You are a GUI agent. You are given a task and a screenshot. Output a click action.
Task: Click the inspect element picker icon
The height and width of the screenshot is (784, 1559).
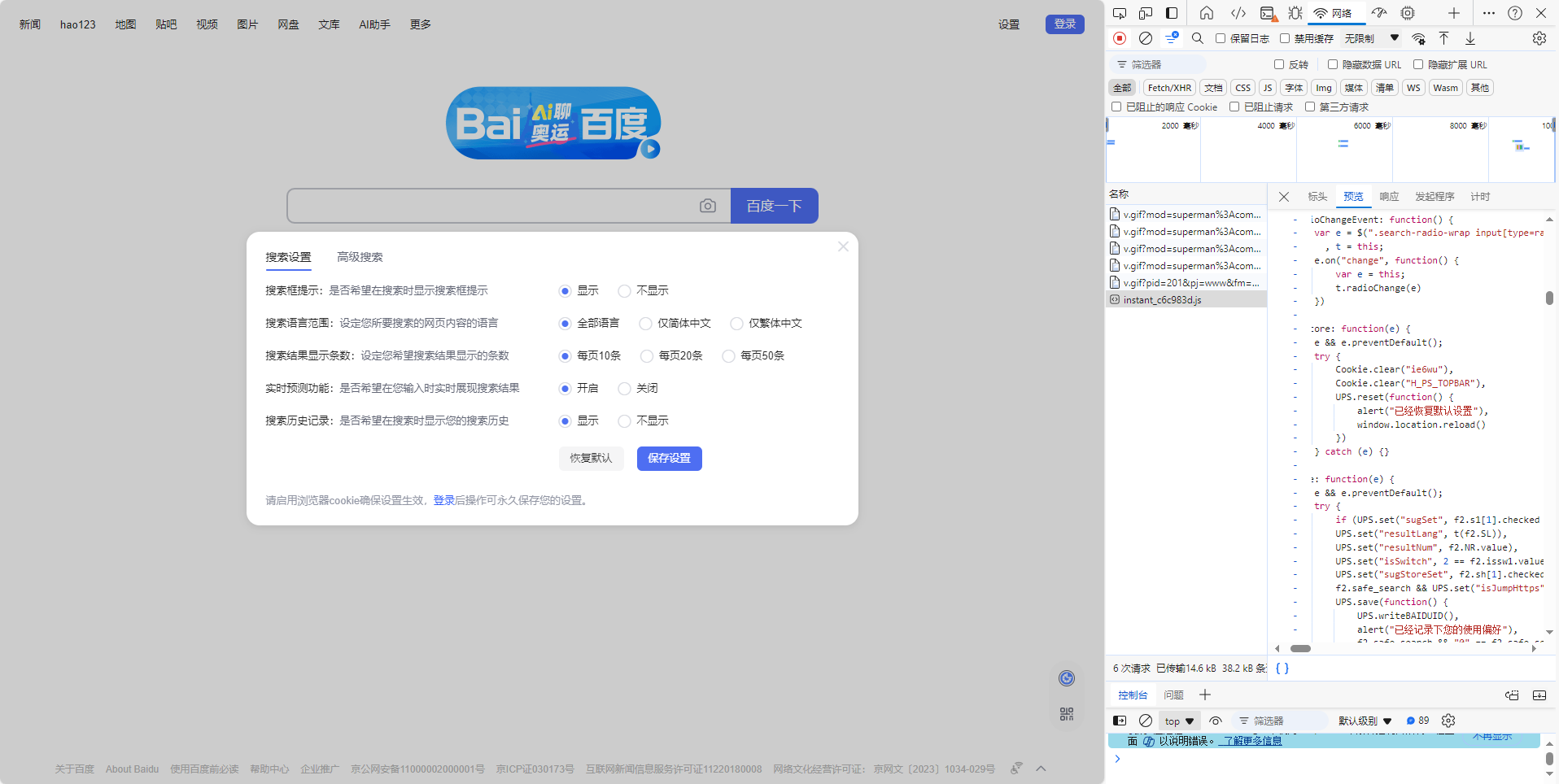pos(1120,13)
